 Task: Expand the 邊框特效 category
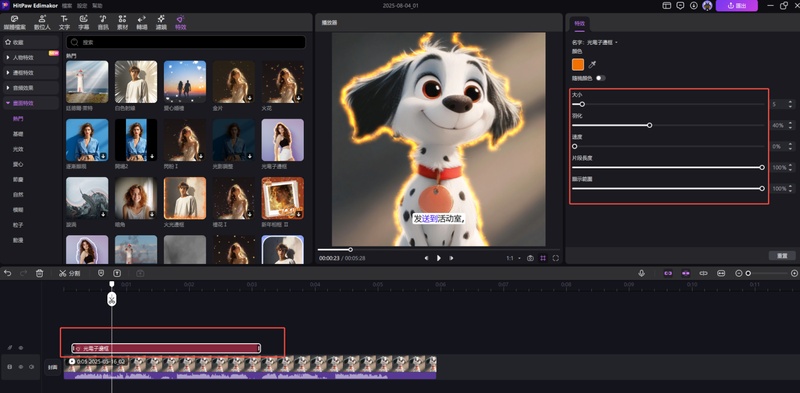coord(31,73)
